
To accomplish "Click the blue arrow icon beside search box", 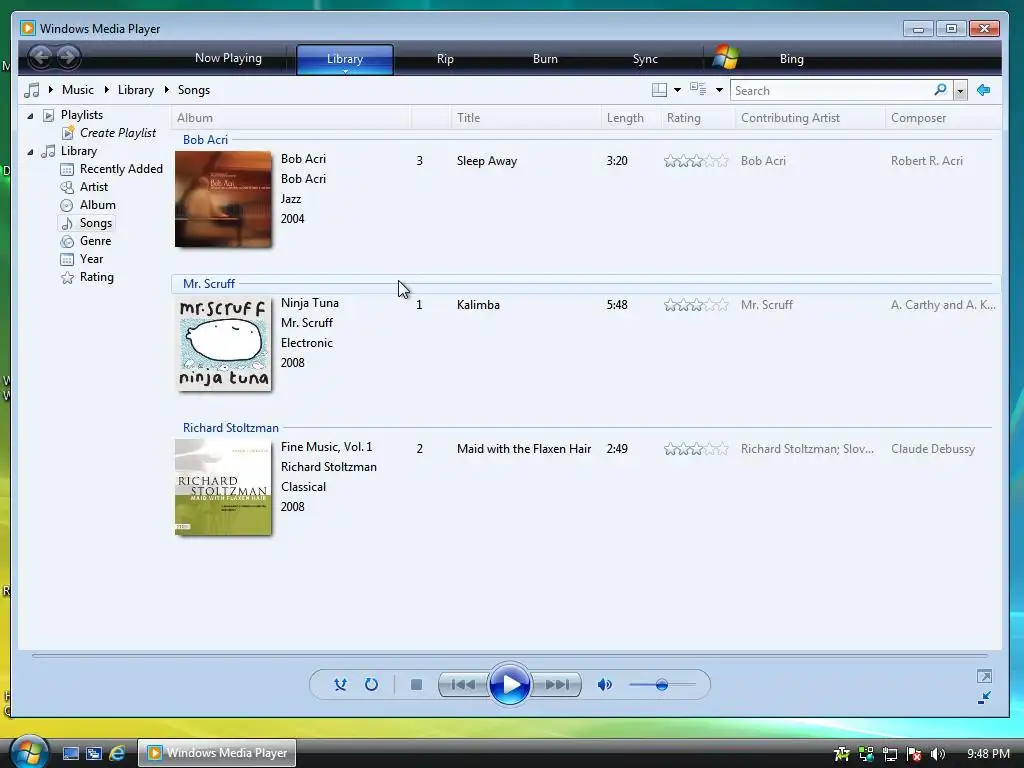I will 983,90.
